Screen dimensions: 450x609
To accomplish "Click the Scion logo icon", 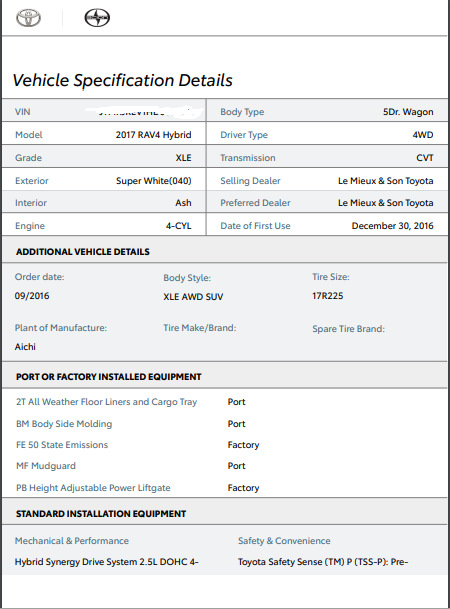I will click(97, 18).
